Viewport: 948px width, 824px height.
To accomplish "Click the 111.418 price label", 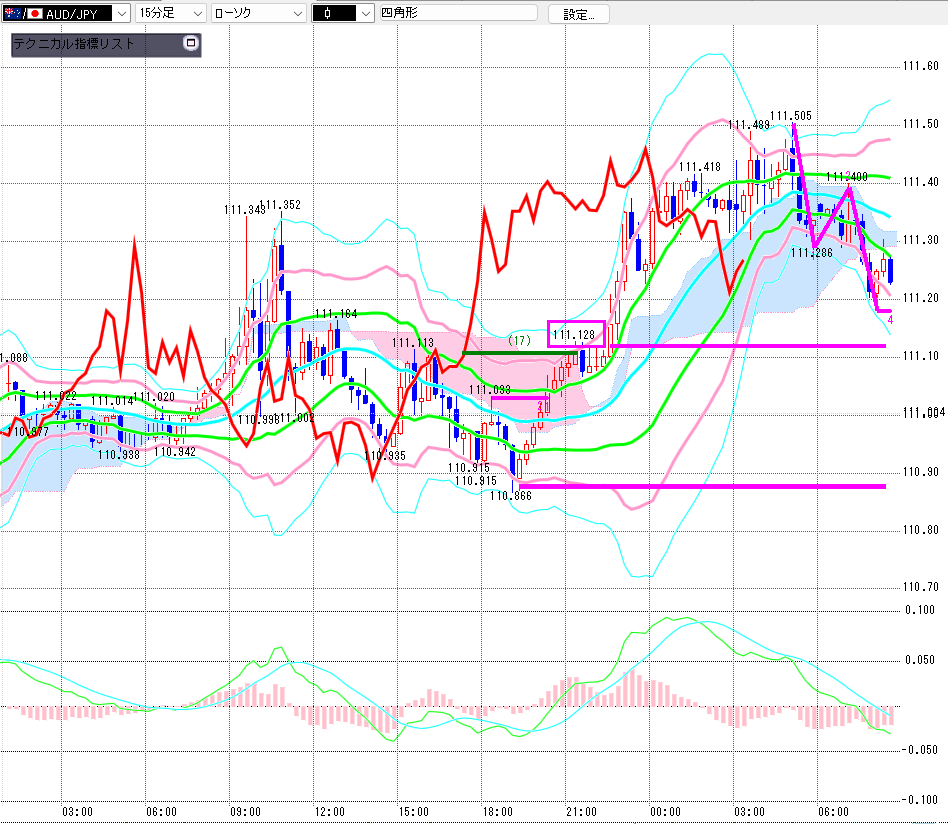I will point(700,167).
